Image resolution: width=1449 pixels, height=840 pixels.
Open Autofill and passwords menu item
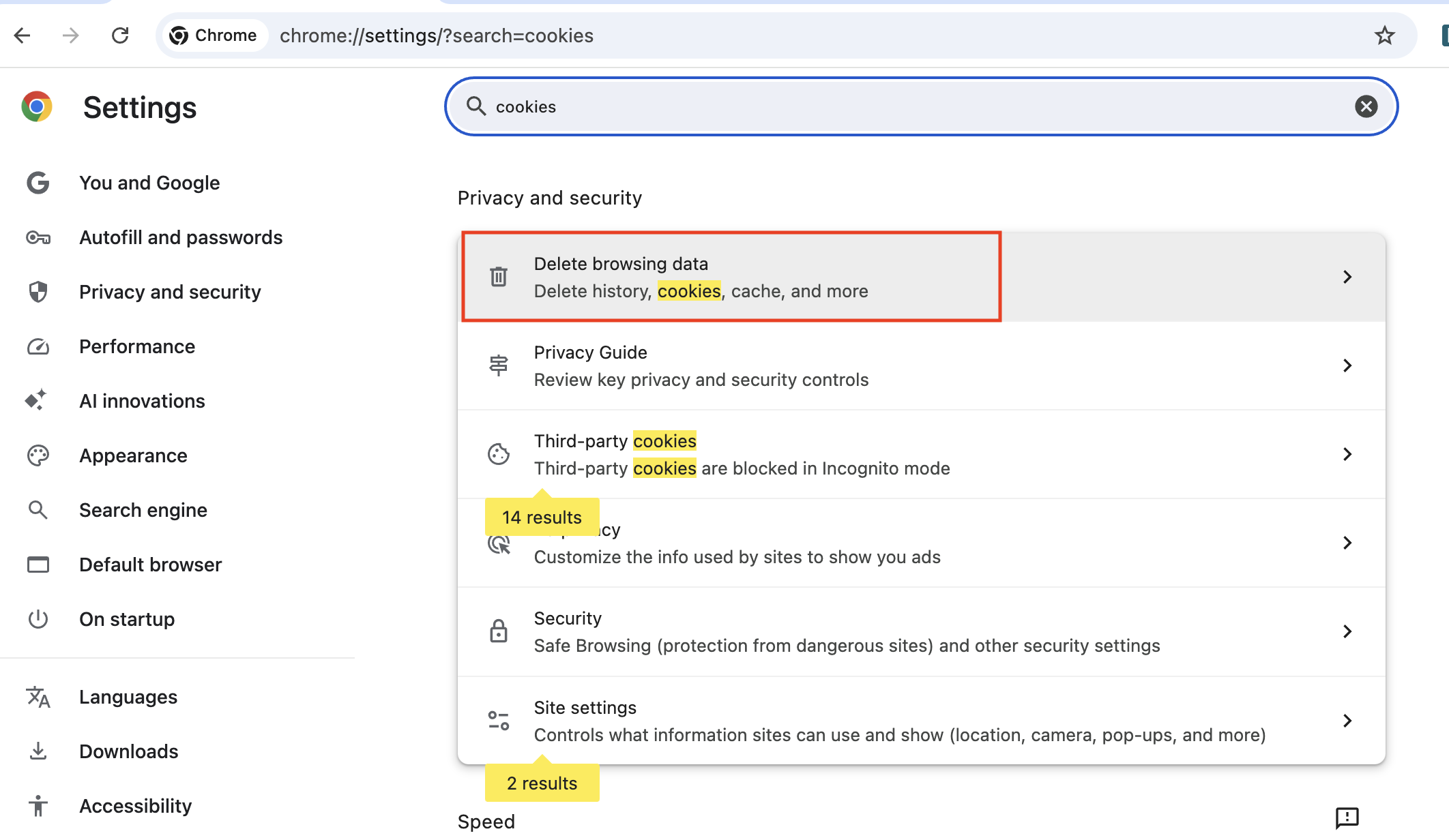pos(180,237)
